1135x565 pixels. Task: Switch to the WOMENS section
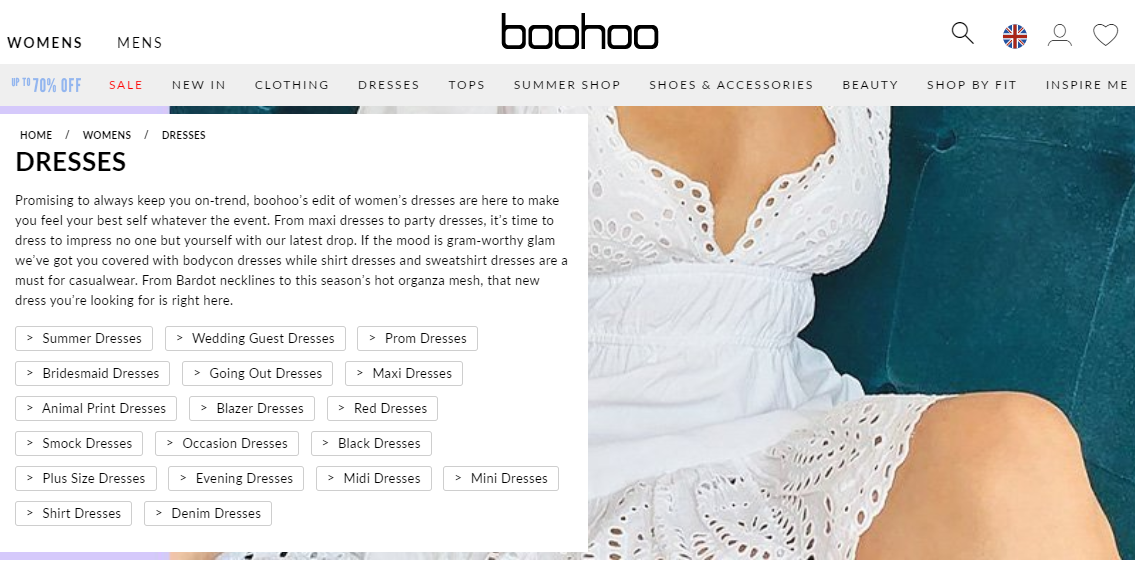pyautogui.click(x=45, y=43)
